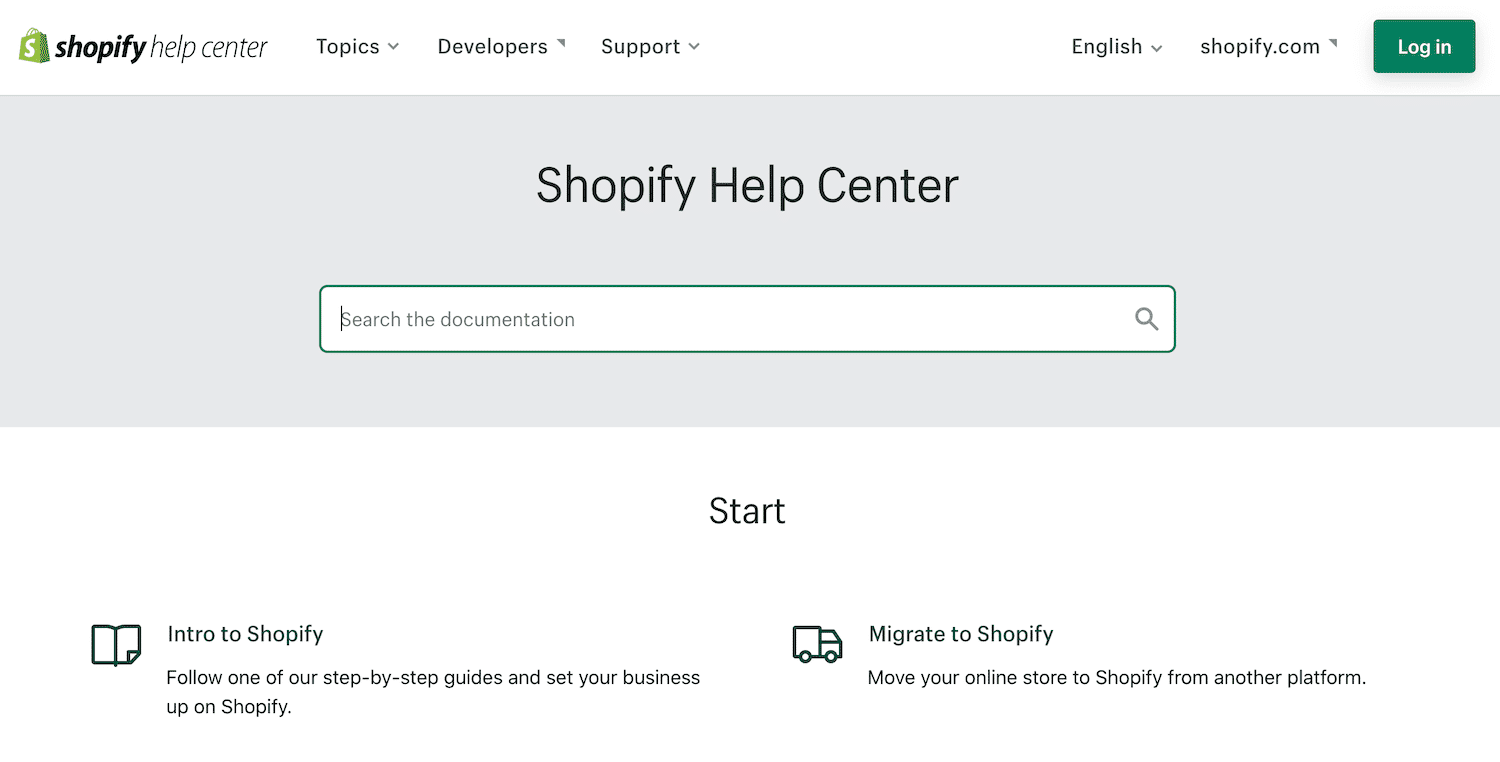Expand the chevron beside English
This screenshot has height=762, width=1500.
pos(1157,48)
